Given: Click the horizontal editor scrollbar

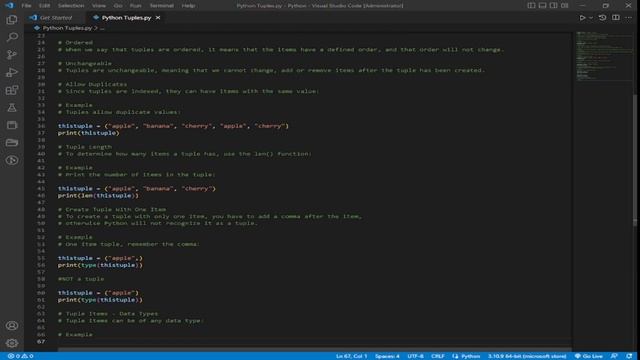Looking at the screenshot, I should click(314, 349).
